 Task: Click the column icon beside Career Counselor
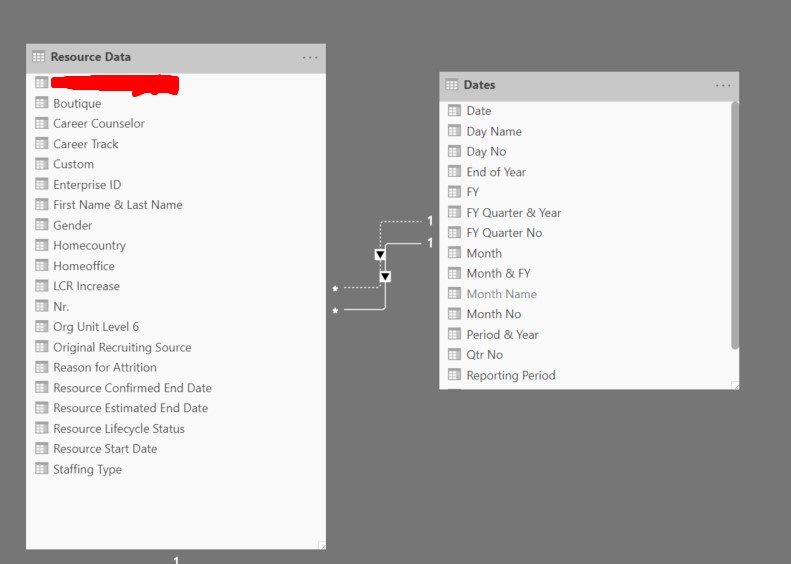[42, 123]
